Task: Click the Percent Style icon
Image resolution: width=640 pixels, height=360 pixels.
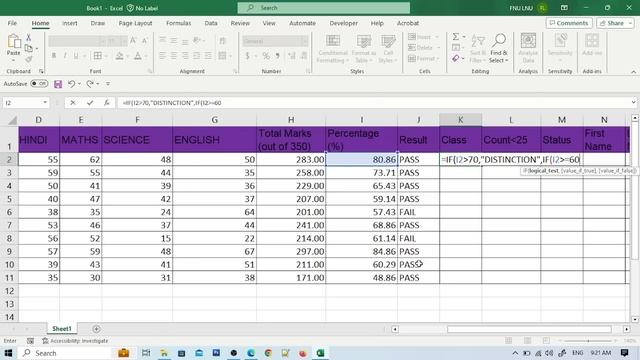Action: [x=266, y=56]
